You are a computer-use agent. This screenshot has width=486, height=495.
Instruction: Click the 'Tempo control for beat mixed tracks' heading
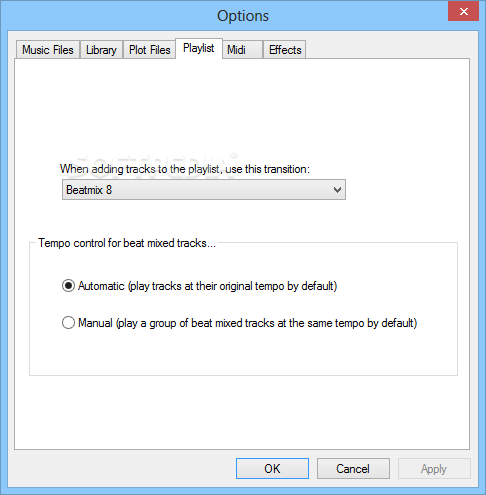click(x=127, y=243)
